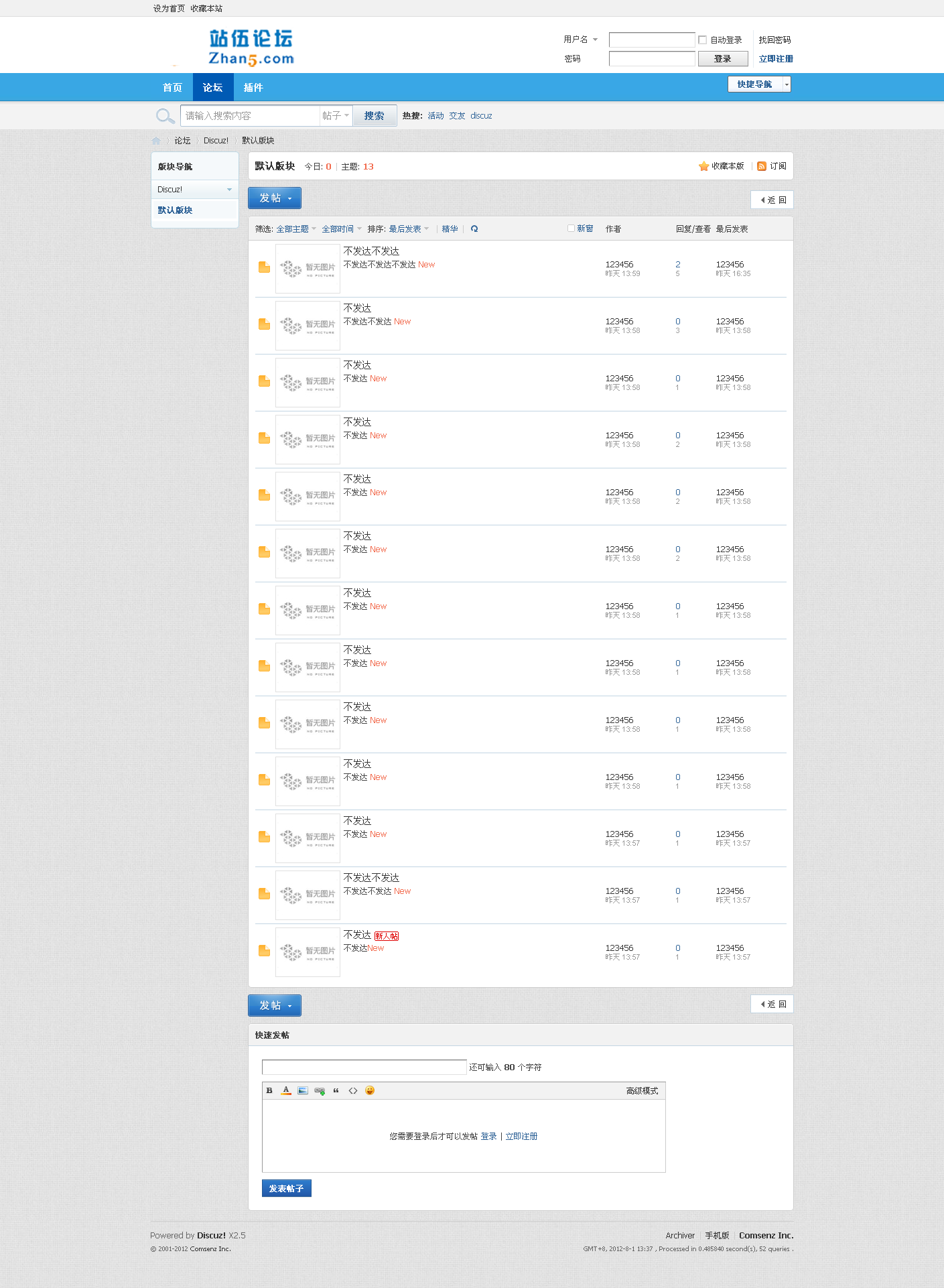Image resolution: width=944 pixels, height=1288 pixels.
Task: Click 收藏本站 in top bar
Action: pos(206,9)
